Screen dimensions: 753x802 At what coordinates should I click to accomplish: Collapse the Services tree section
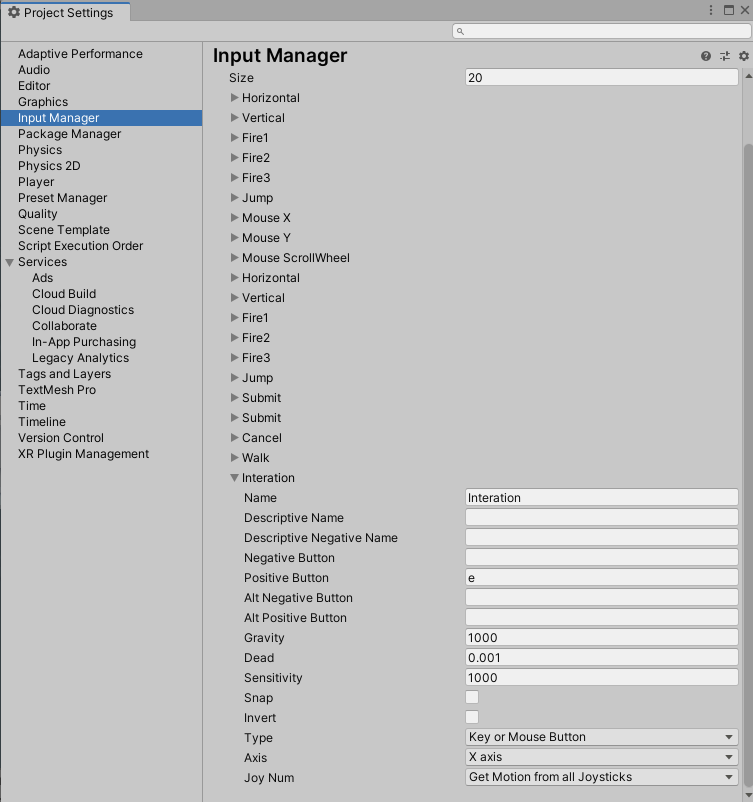(9, 262)
